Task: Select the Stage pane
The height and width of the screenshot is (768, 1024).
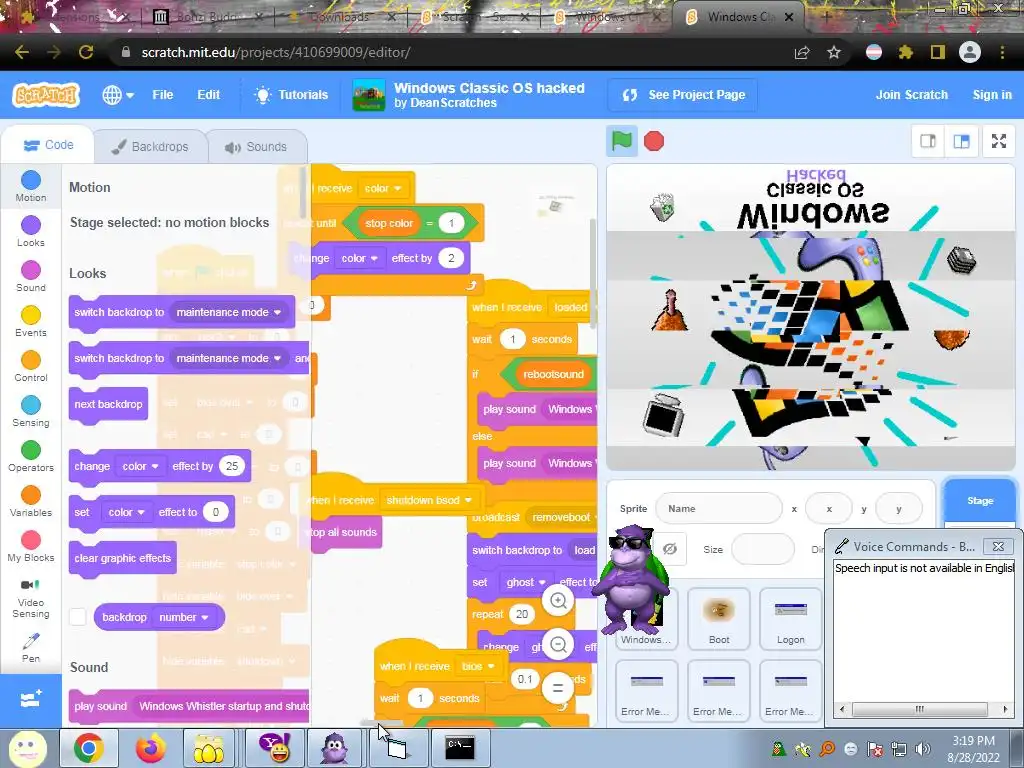Action: click(980, 501)
